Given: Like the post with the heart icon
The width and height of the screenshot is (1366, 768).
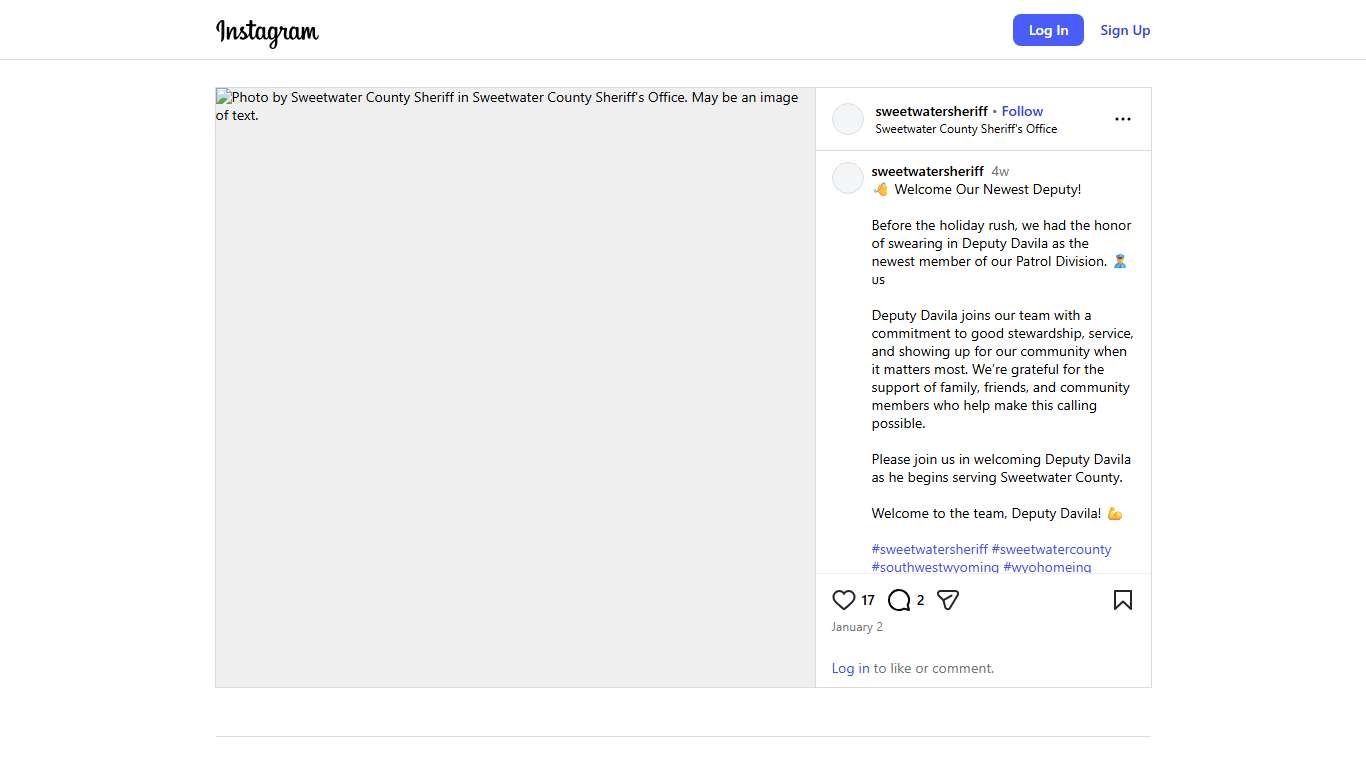Looking at the screenshot, I should [x=843, y=600].
